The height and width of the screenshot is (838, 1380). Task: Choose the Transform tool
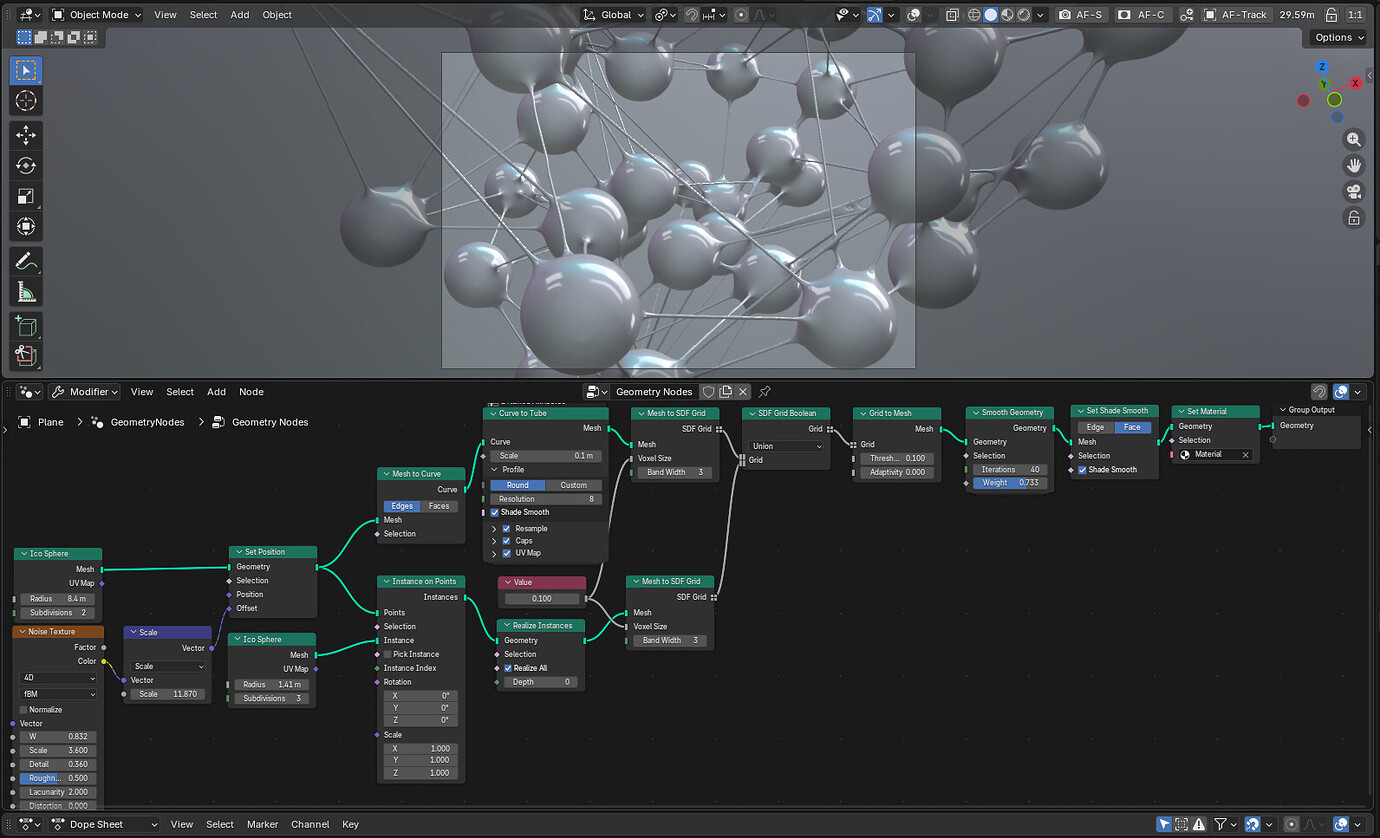point(26,227)
